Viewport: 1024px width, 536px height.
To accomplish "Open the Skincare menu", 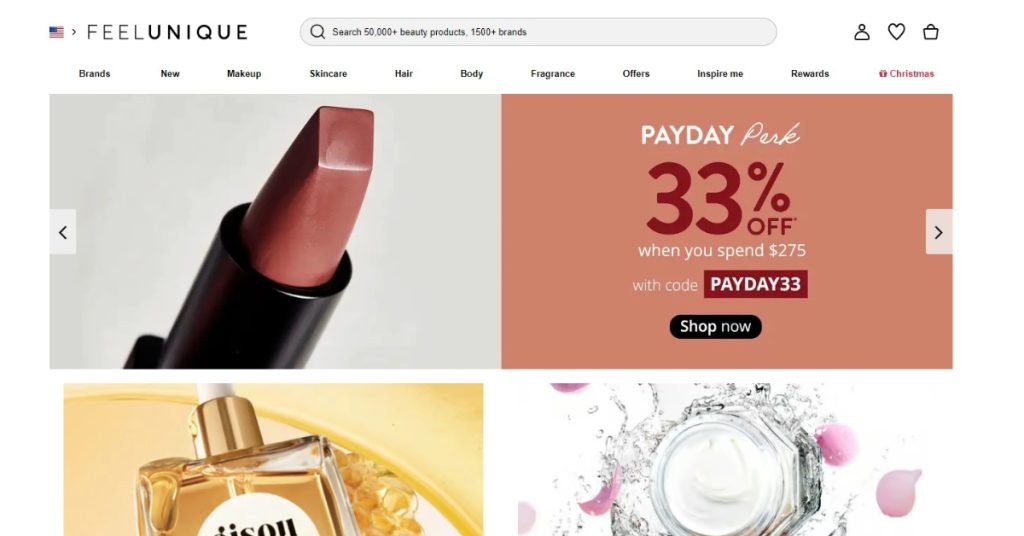I will pyautogui.click(x=328, y=74).
